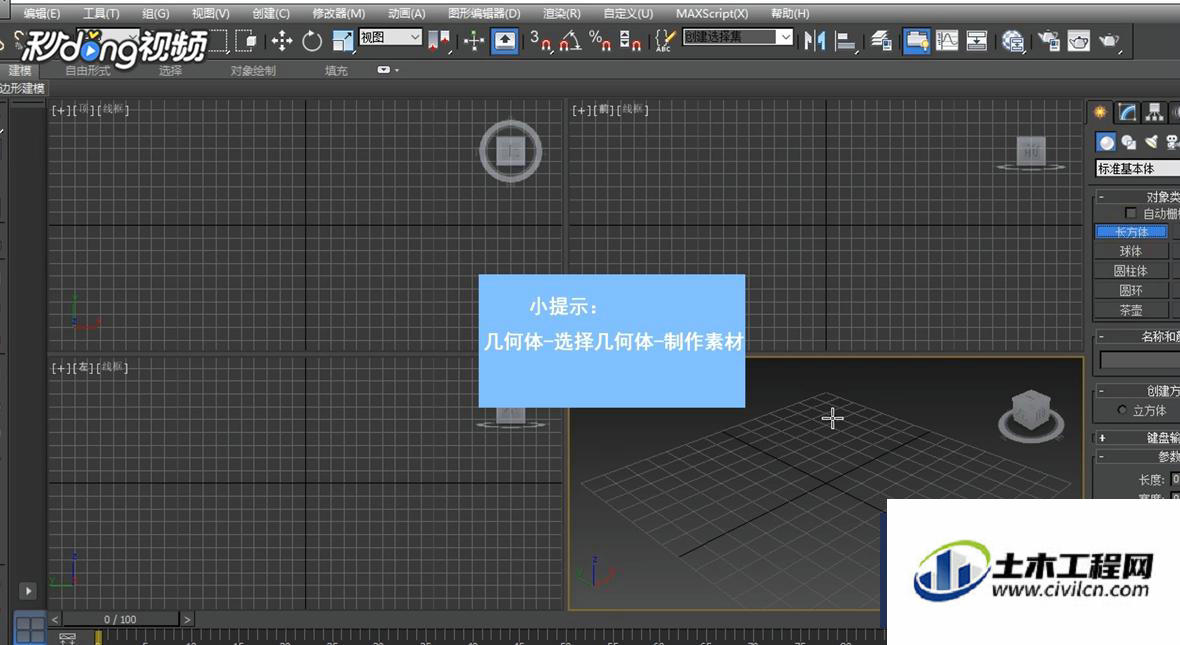Select the Move tool
Viewport: 1180px width, 645px height.
(x=281, y=41)
